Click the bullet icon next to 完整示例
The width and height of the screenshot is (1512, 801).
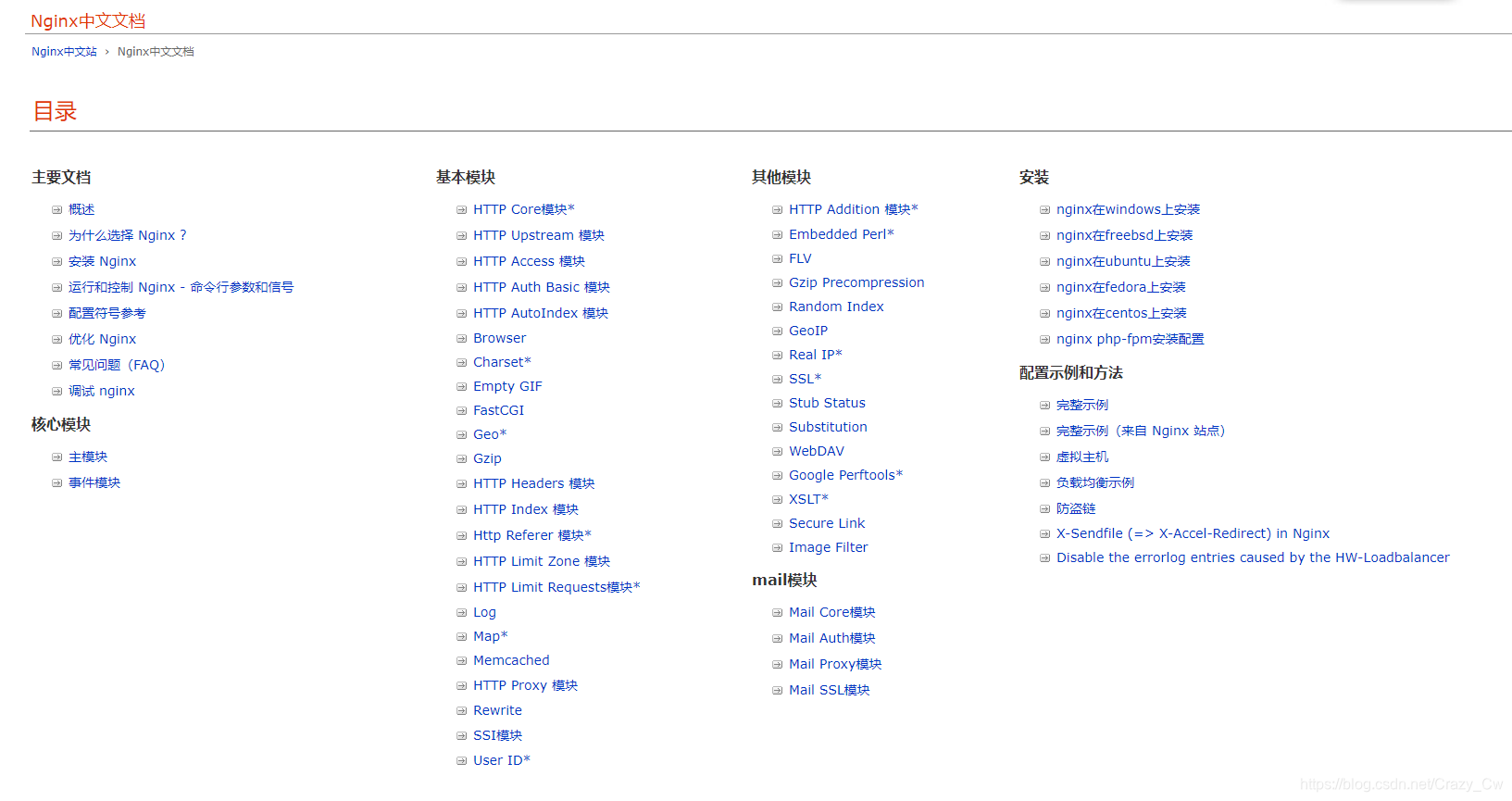[1044, 406]
